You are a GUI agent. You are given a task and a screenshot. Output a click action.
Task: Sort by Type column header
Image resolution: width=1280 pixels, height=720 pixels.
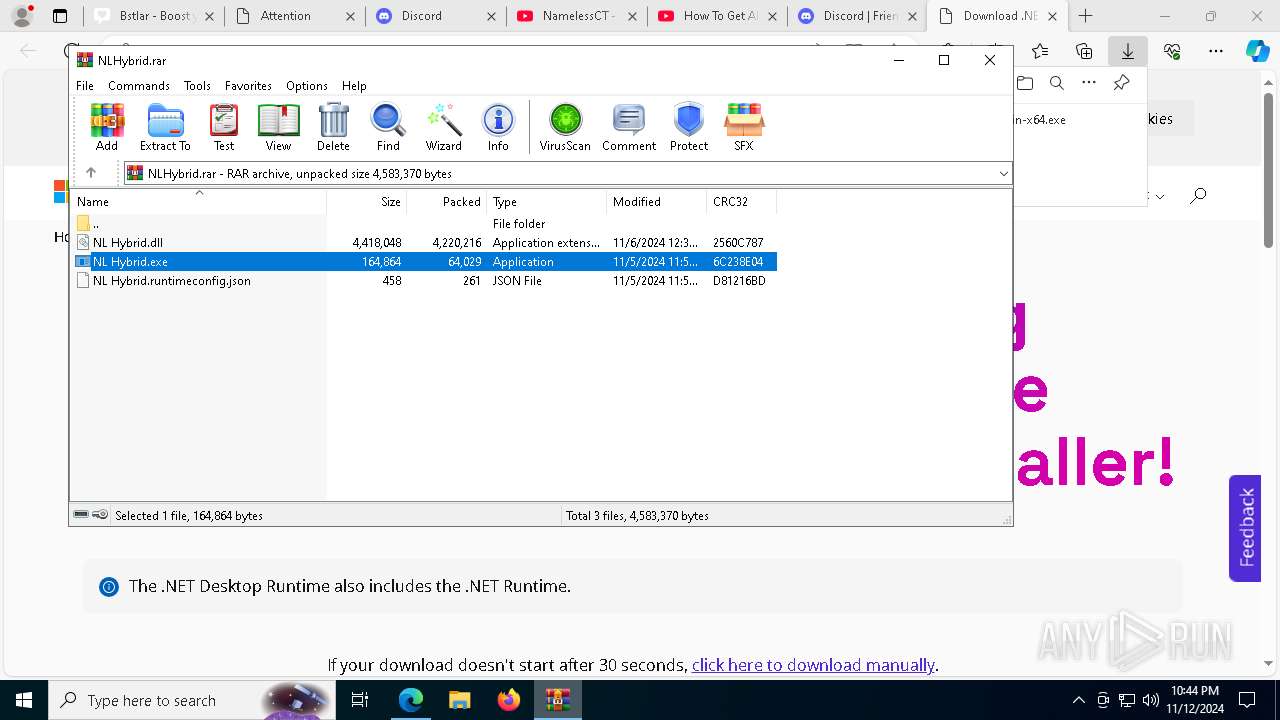pos(547,201)
